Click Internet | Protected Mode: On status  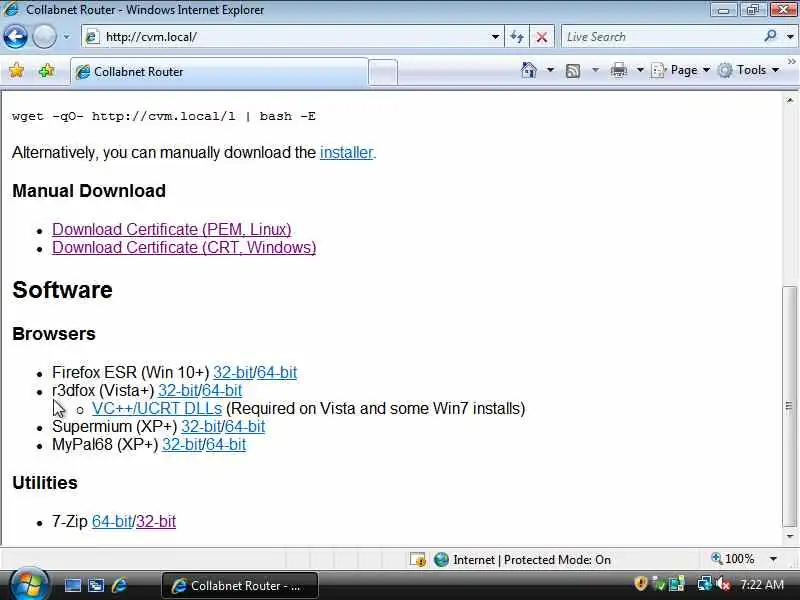click(522, 560)
